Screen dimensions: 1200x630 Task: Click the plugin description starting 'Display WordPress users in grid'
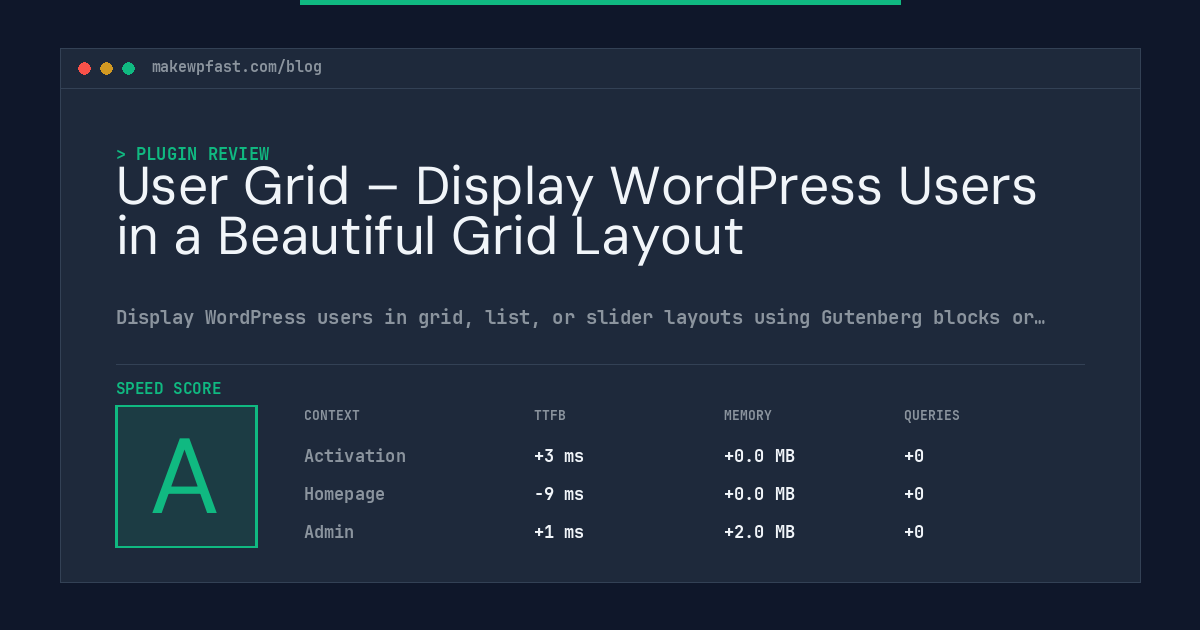(x=580, y=318)
